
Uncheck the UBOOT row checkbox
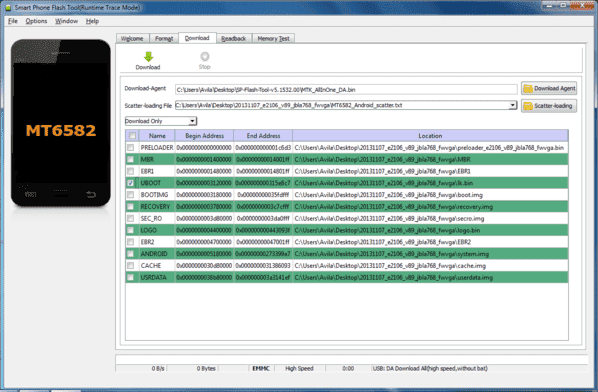tap(131, 183)
